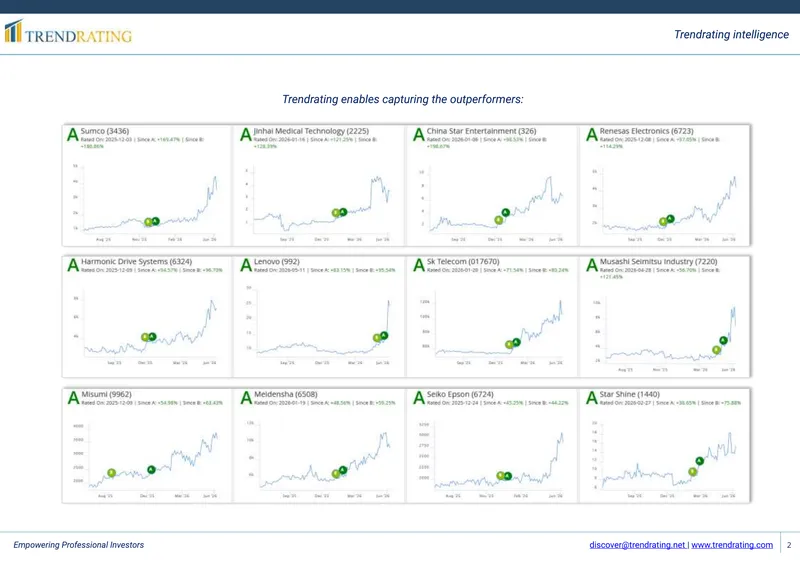This screenshot has width=800, height=566.
Task: Select the "Sumco (3436)" card title
Action: pos(105,131)
